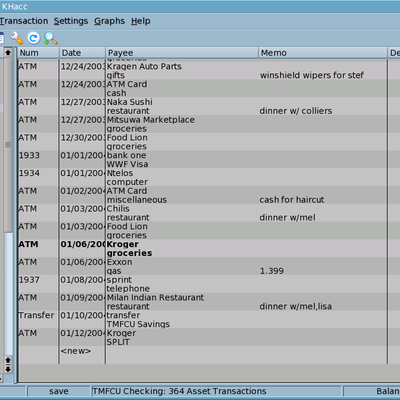Select the Naka Sushi payee
This screenshot has width=400, height=400.
[130, 102]
